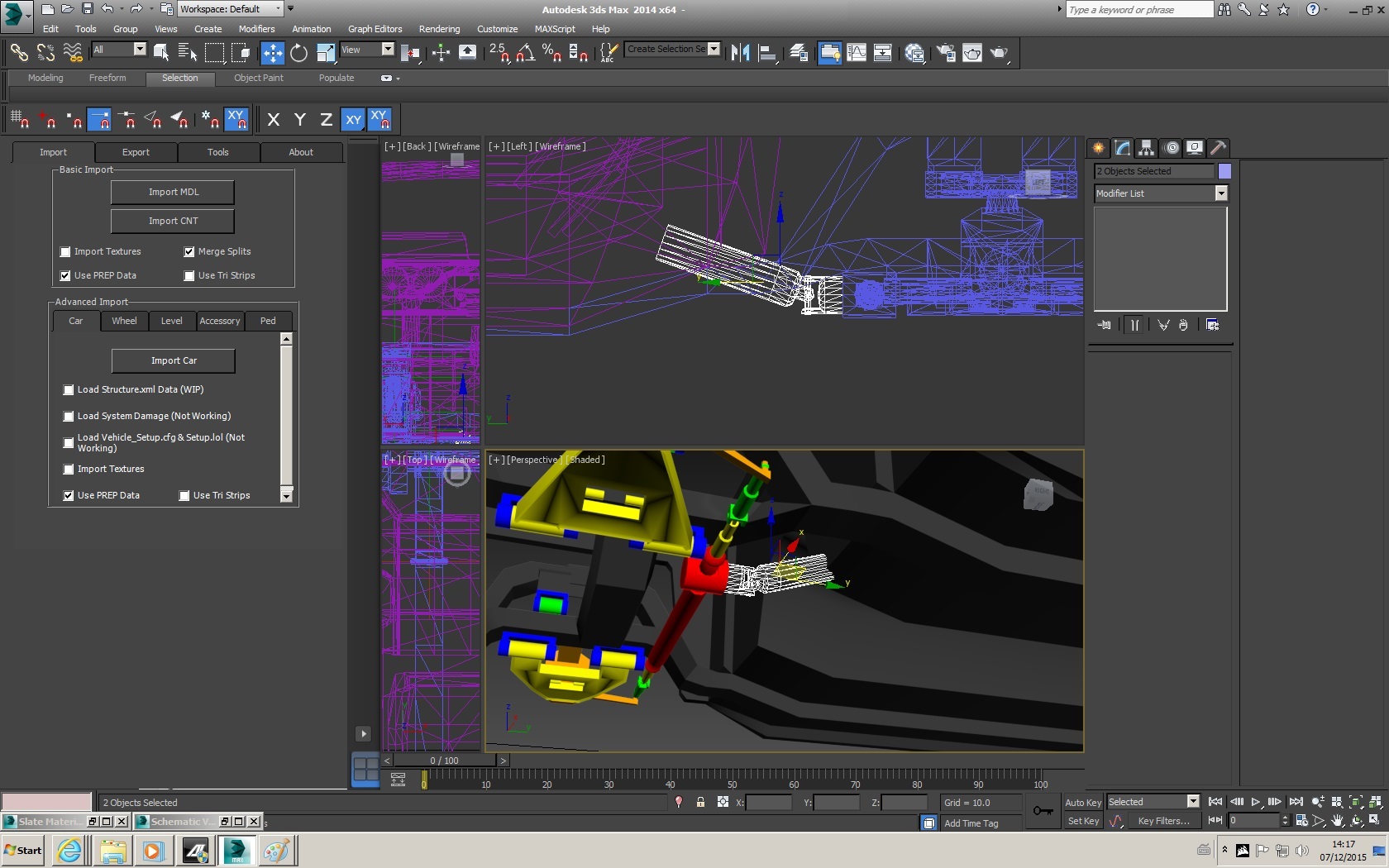Click the Auto Key button

[x=1082, y=803]
